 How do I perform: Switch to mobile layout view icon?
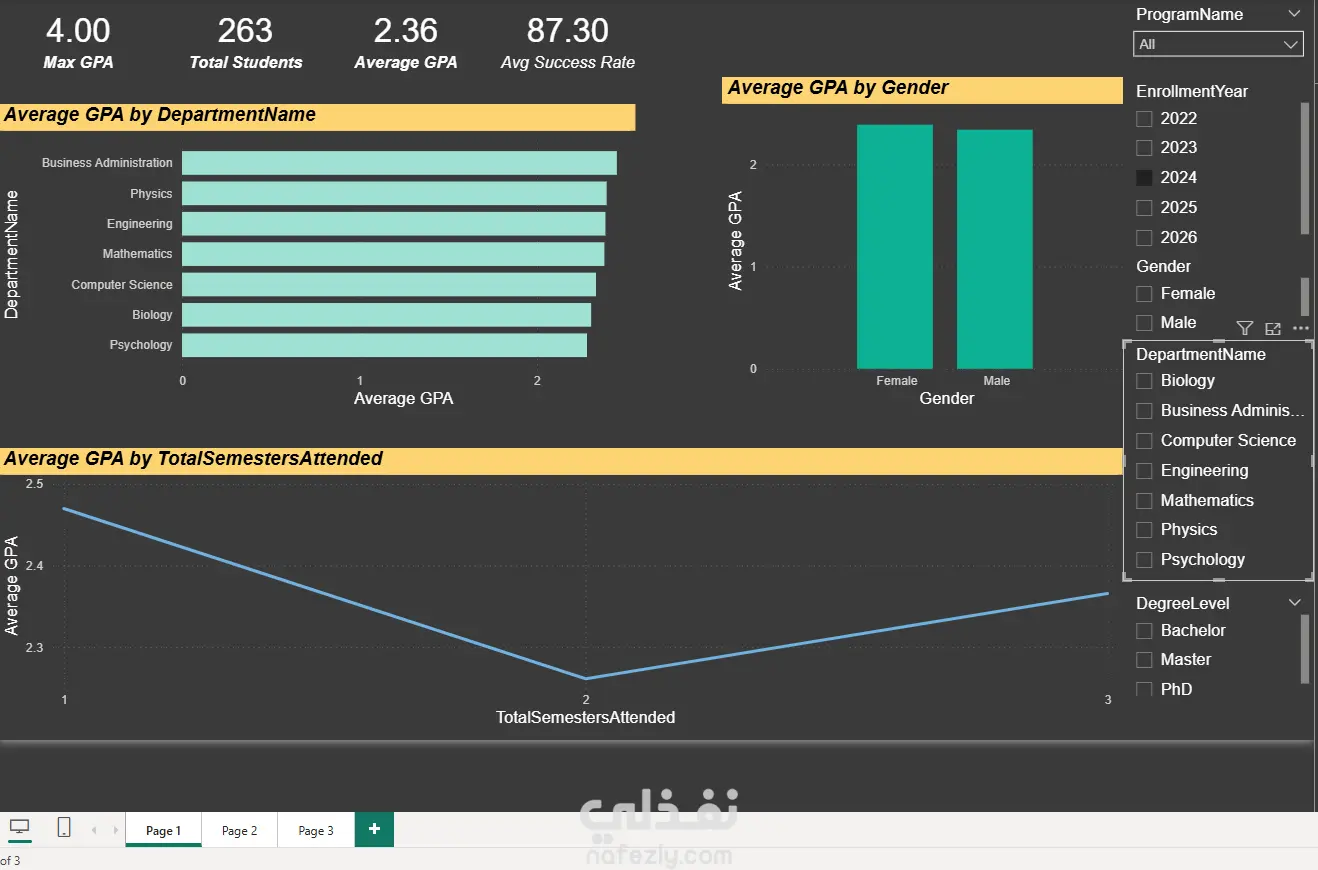click(x=64, y=827)
